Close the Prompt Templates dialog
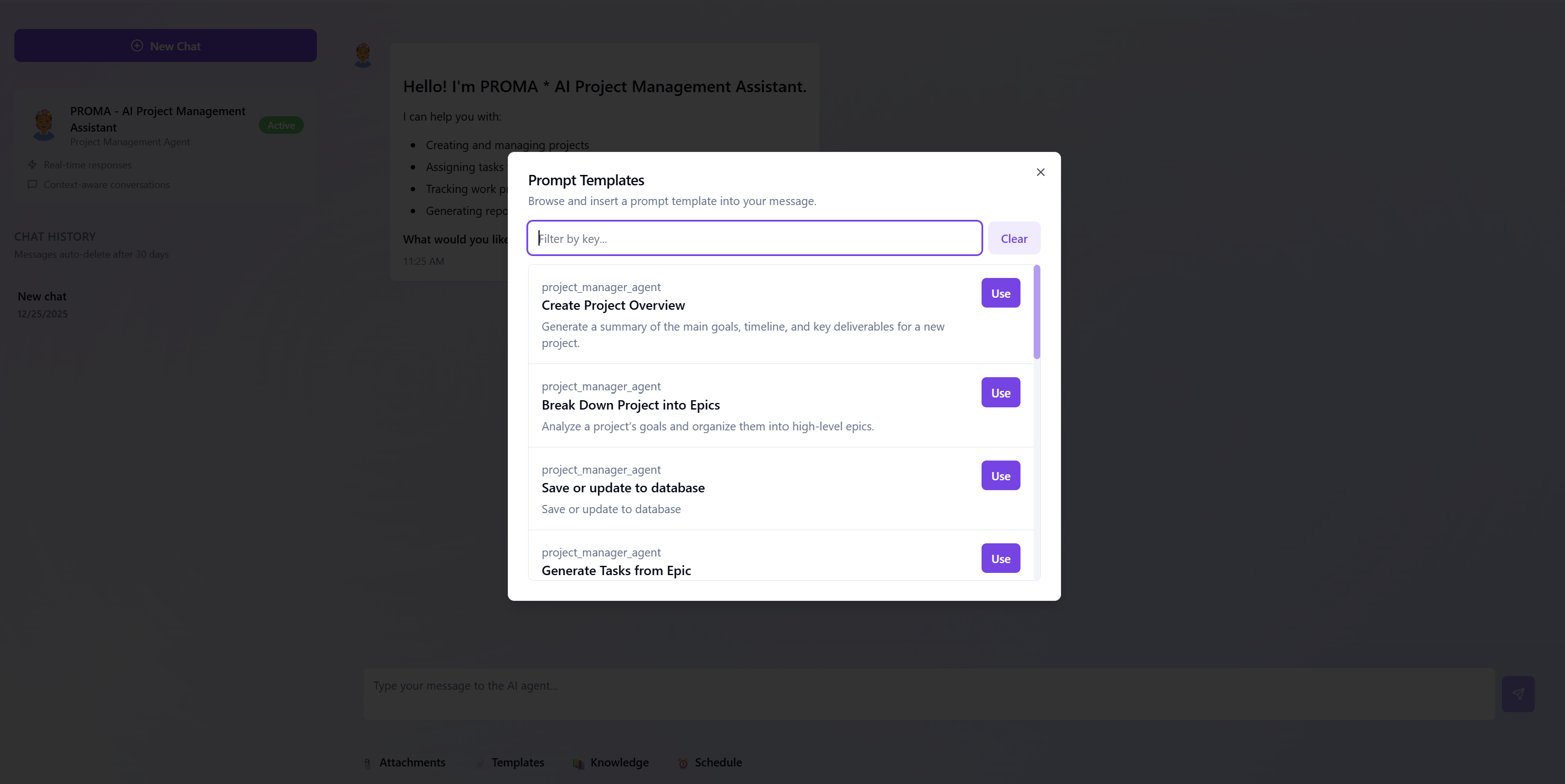1565x784 pixels. click(x=1040, y=173)
